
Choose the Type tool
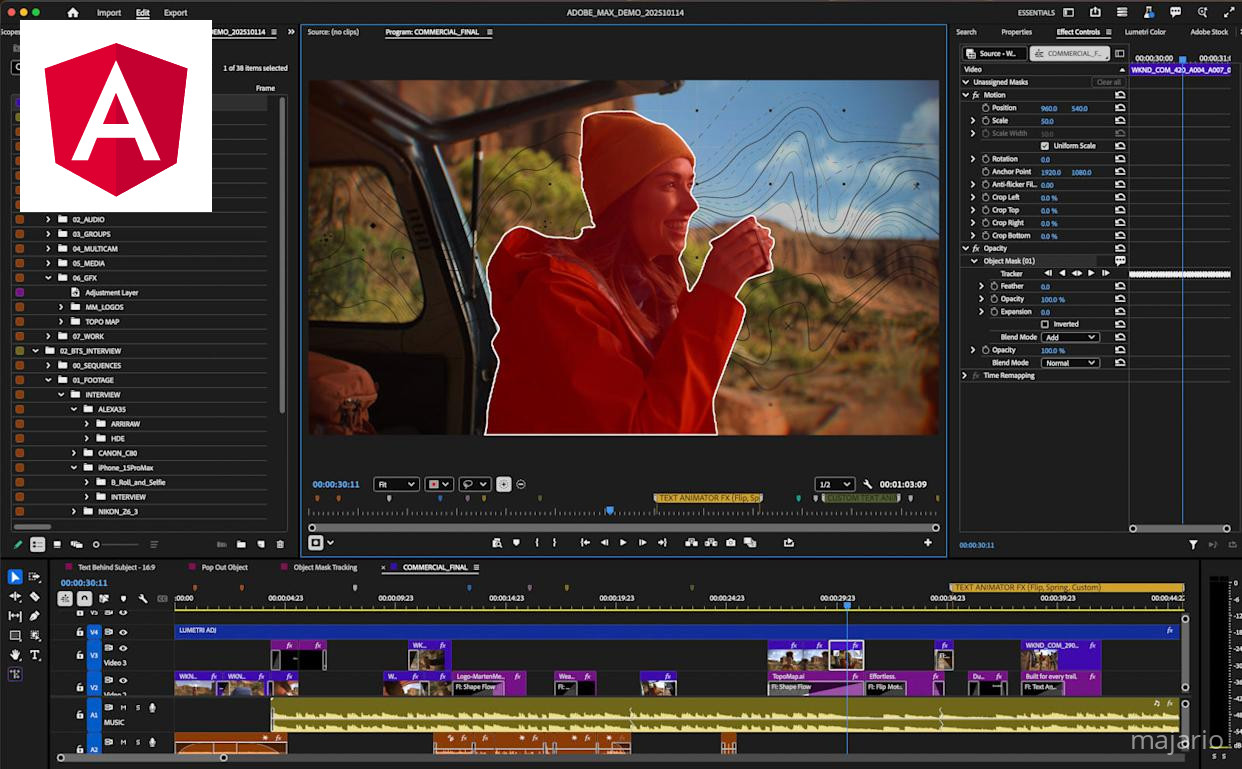click(x=35, y=655)
